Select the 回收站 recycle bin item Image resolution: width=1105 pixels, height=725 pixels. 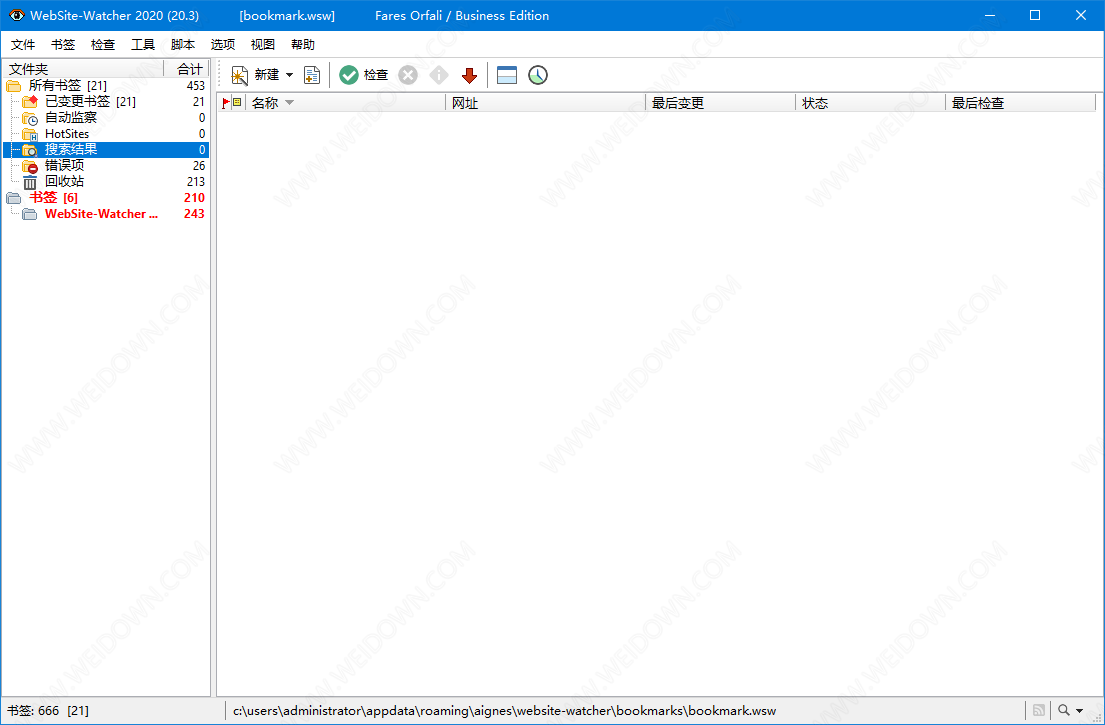pos(65,182)
